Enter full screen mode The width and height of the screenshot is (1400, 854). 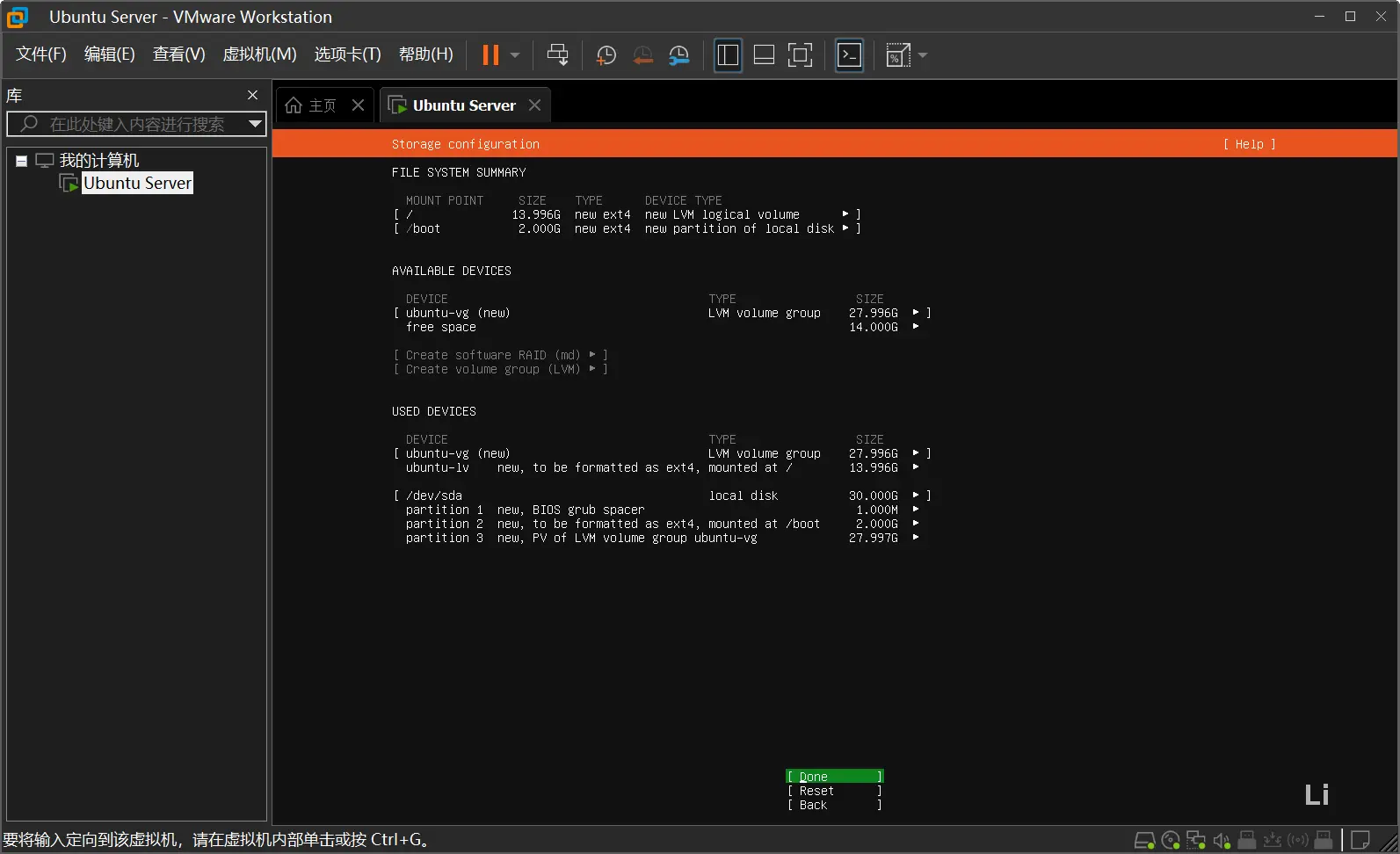click(800, 55)
